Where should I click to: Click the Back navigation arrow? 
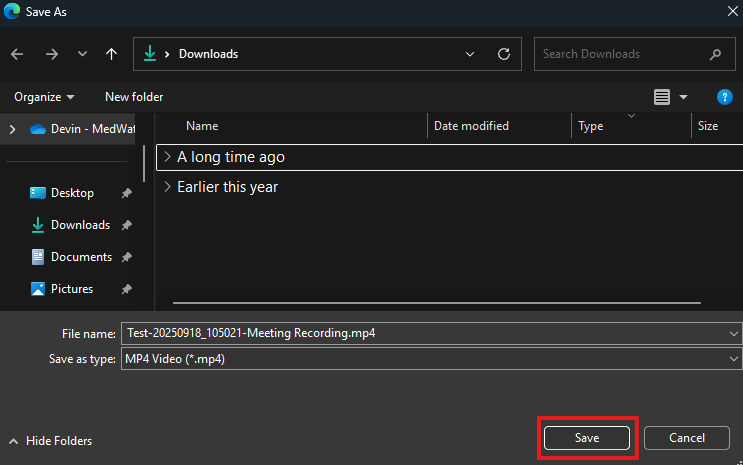coord(18,54)
